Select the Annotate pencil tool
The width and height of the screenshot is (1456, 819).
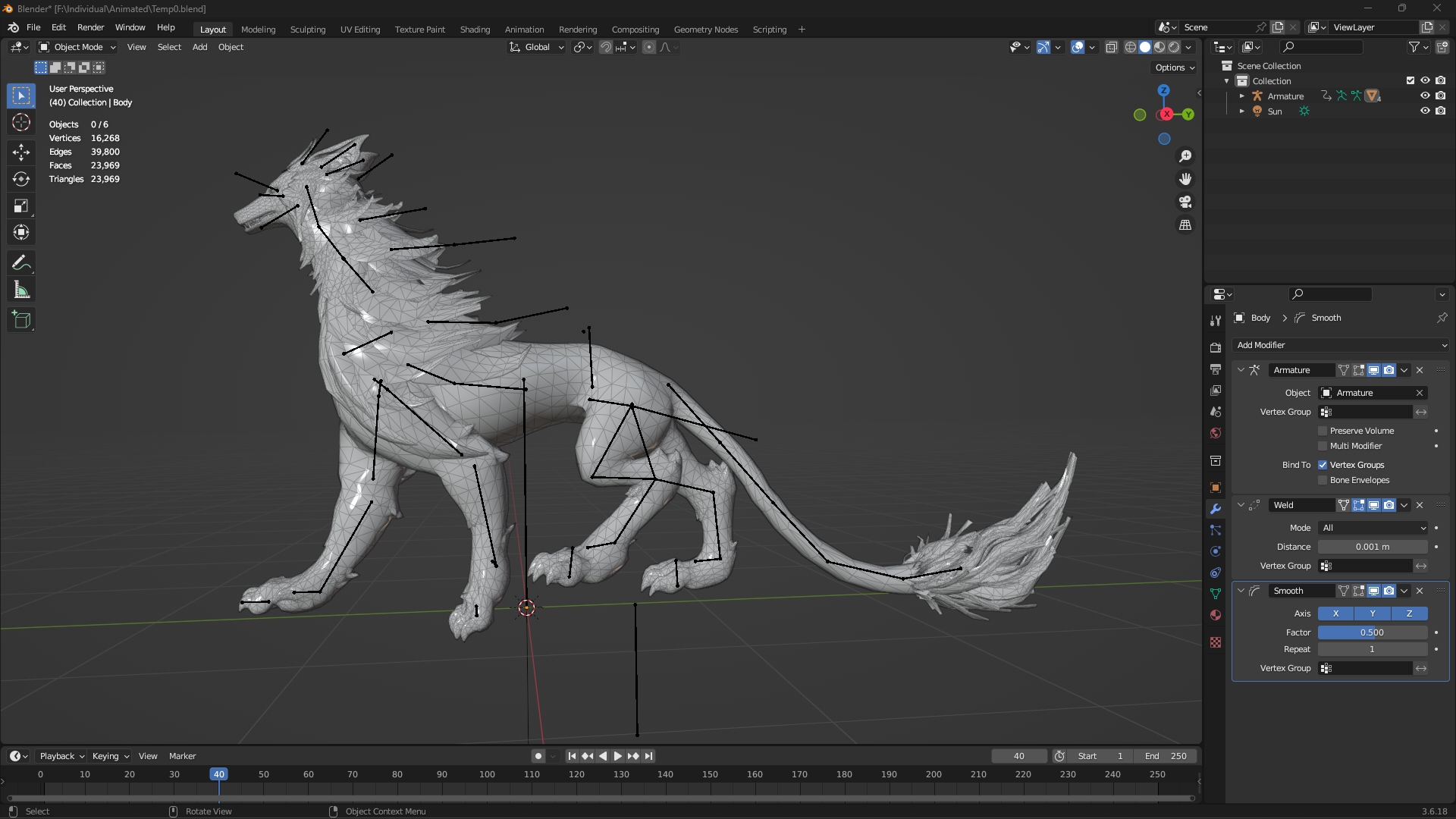click(x=21, y=263)
